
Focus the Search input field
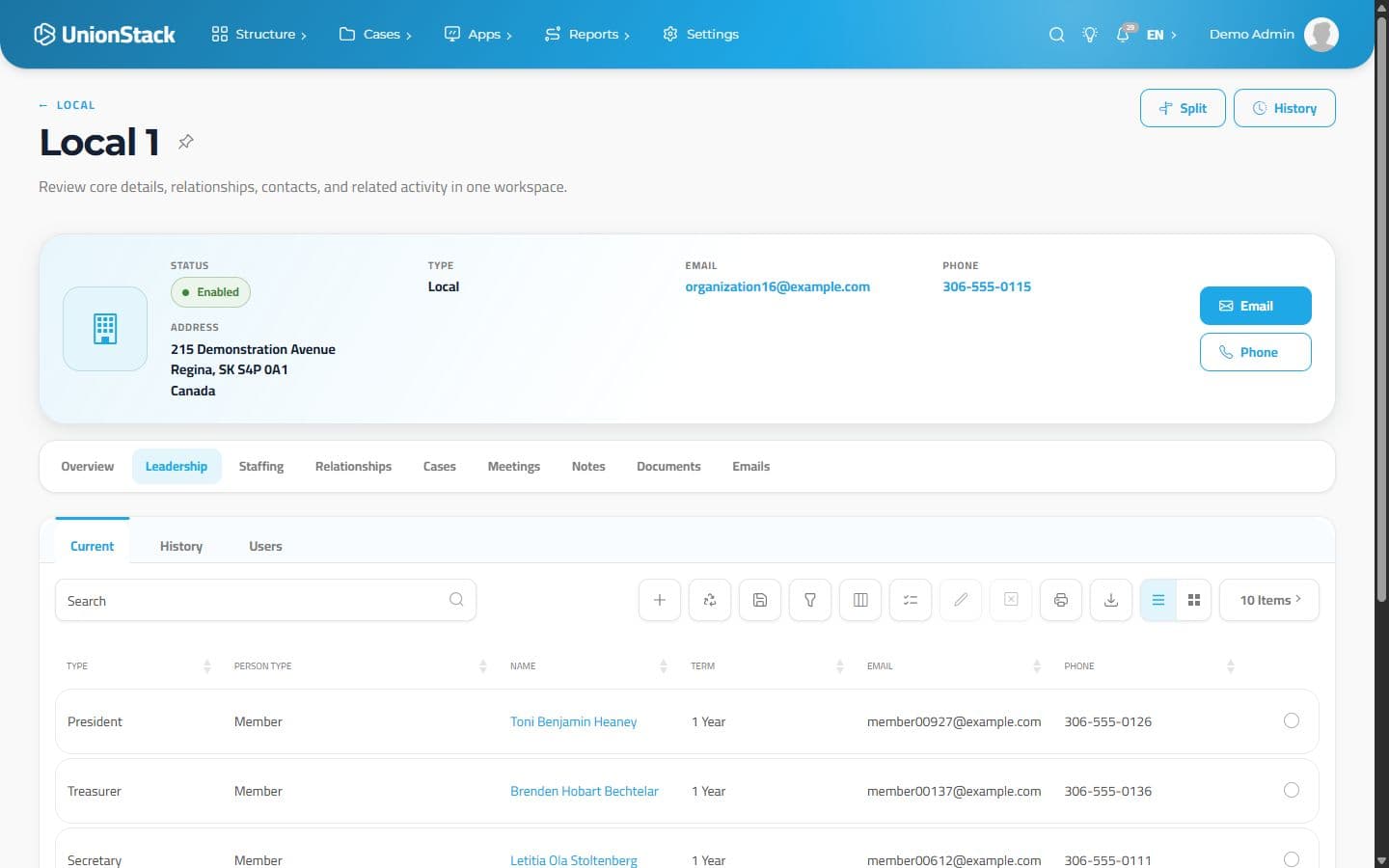point(265,600)
